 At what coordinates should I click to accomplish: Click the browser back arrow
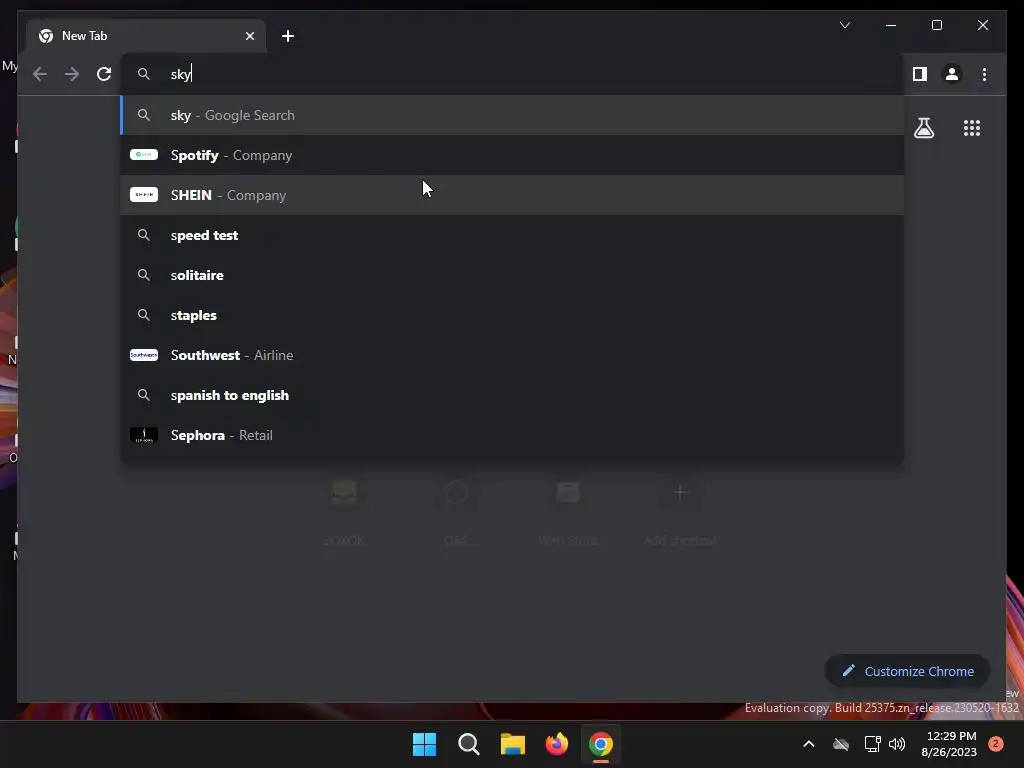point(40,74)
